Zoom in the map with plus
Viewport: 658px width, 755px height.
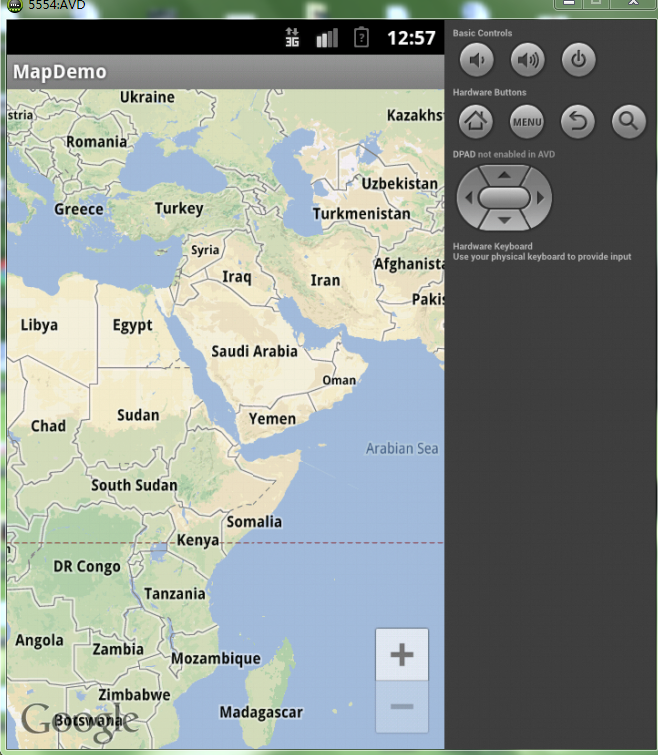[x=402, y=654]
